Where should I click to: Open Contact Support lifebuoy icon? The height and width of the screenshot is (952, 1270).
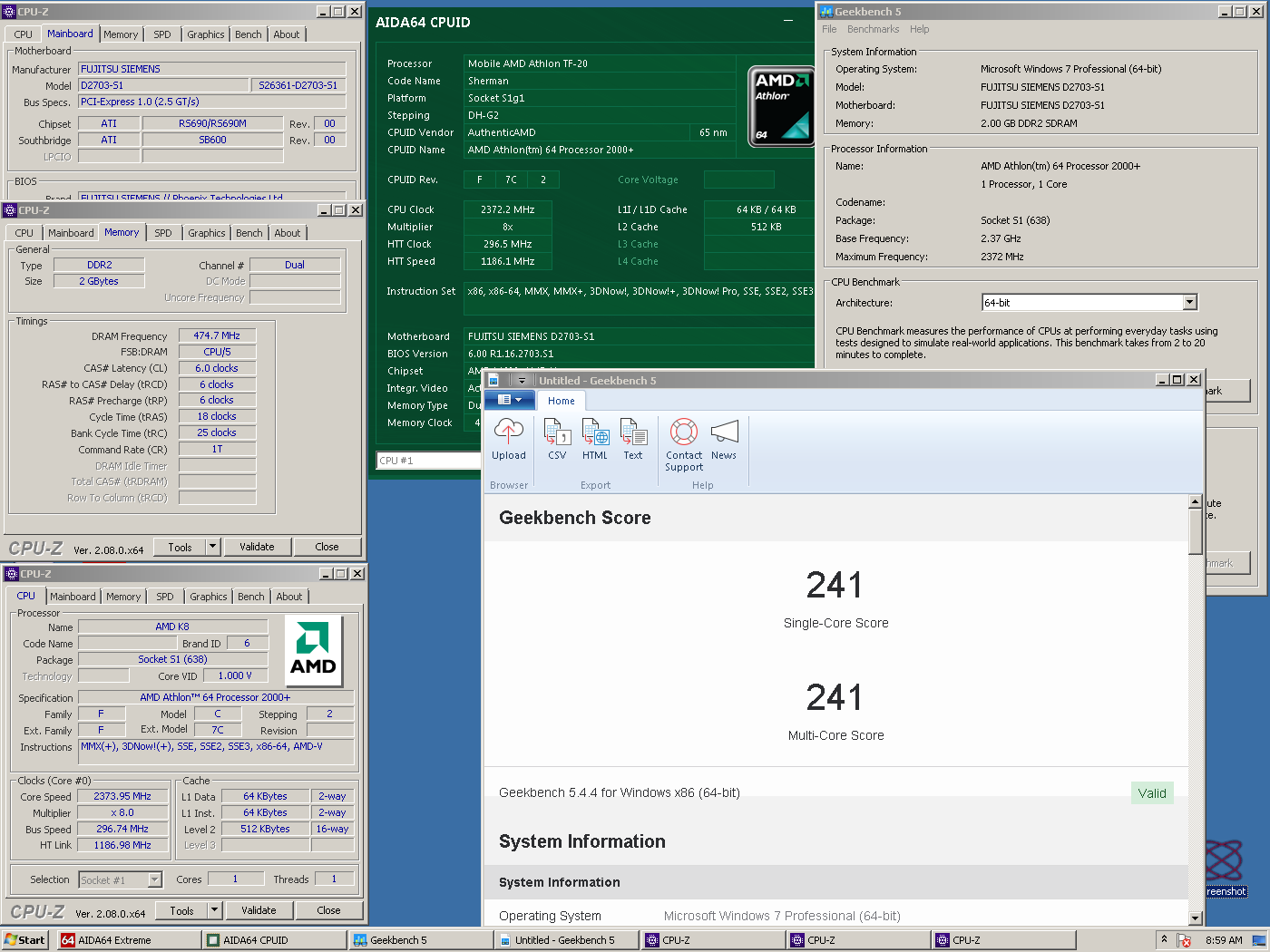tap(684, 432)
